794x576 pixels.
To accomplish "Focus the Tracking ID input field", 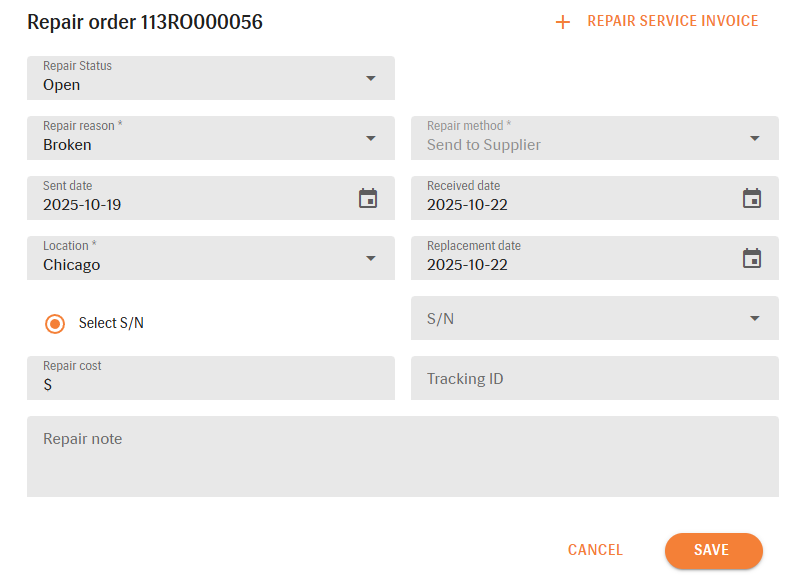I will click(594, 379).
